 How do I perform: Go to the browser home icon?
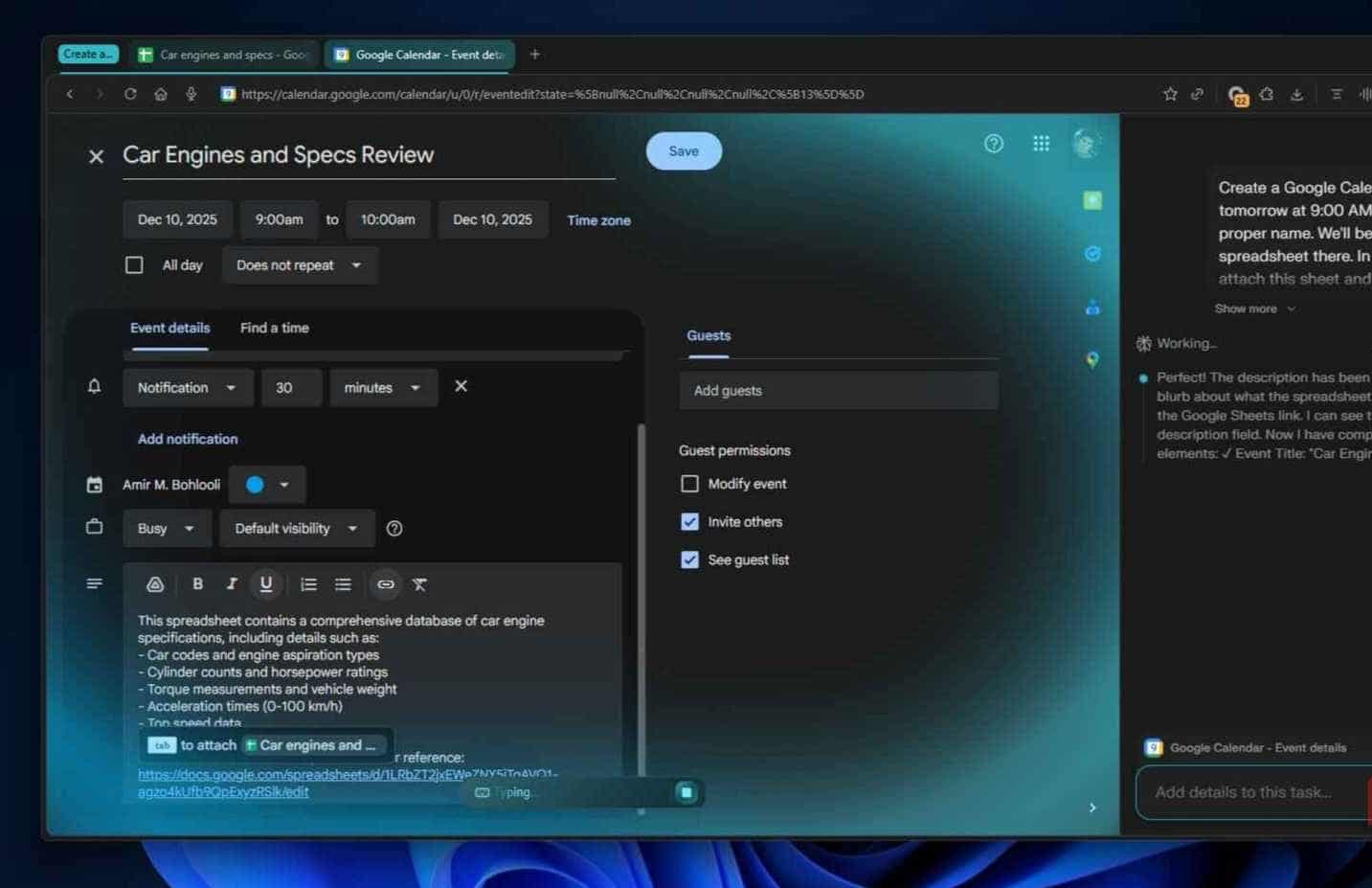click(x=161, y=94)
